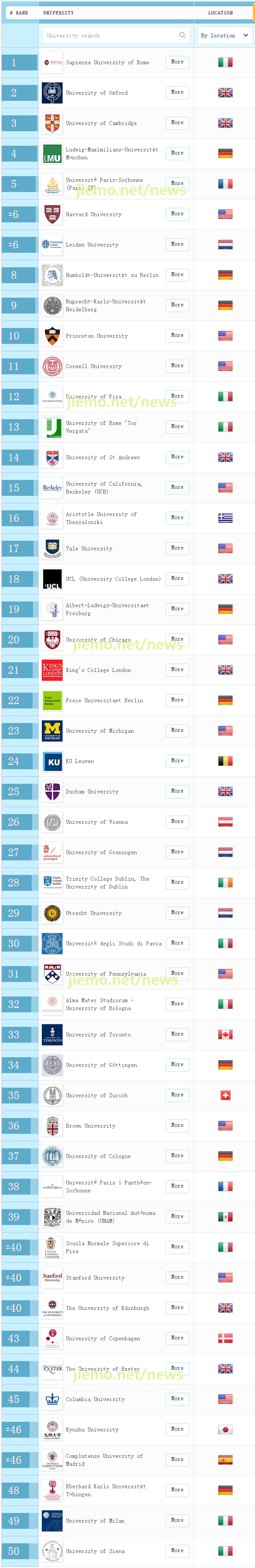The image size is (255, 1568).
Task: Open the By location dropdown
Action: tap(224, 35)
